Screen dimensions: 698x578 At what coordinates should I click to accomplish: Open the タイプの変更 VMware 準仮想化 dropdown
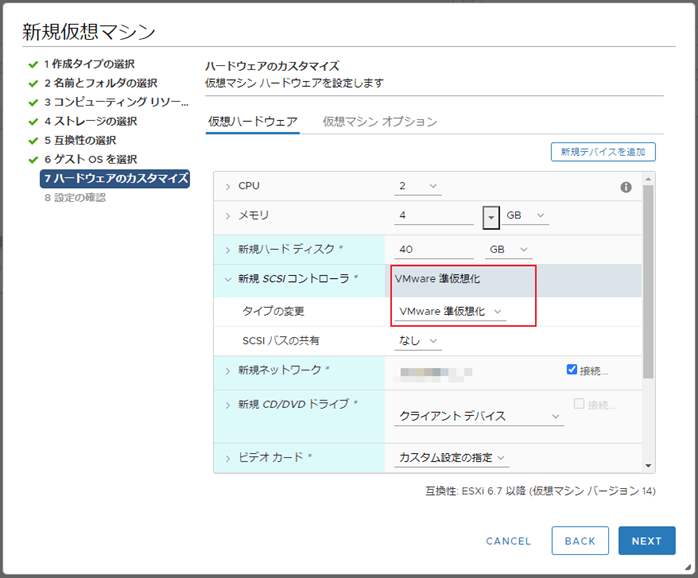point(450,311)
